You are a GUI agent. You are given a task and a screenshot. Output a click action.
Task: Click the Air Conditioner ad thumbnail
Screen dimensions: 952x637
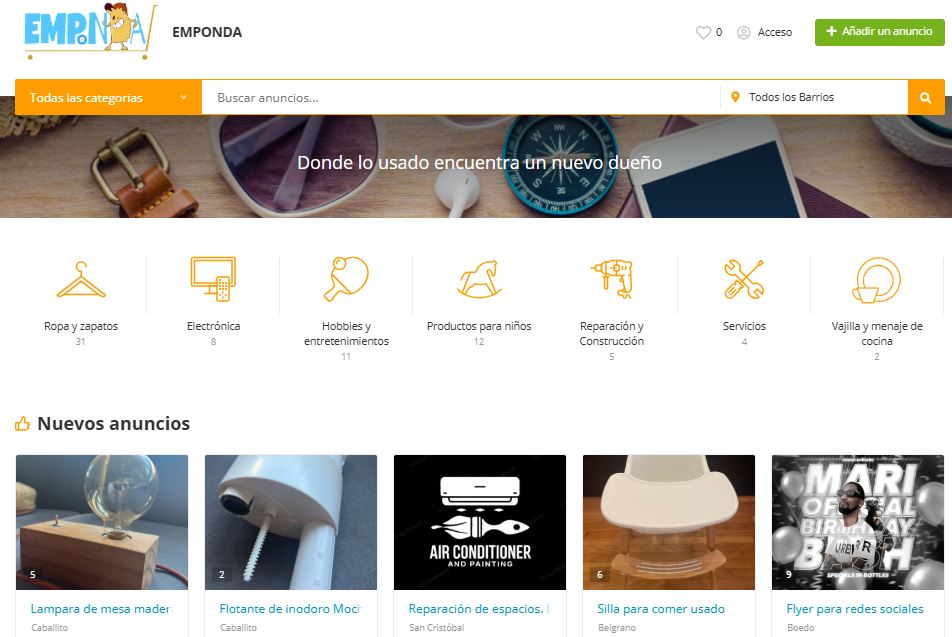[480, 522]
